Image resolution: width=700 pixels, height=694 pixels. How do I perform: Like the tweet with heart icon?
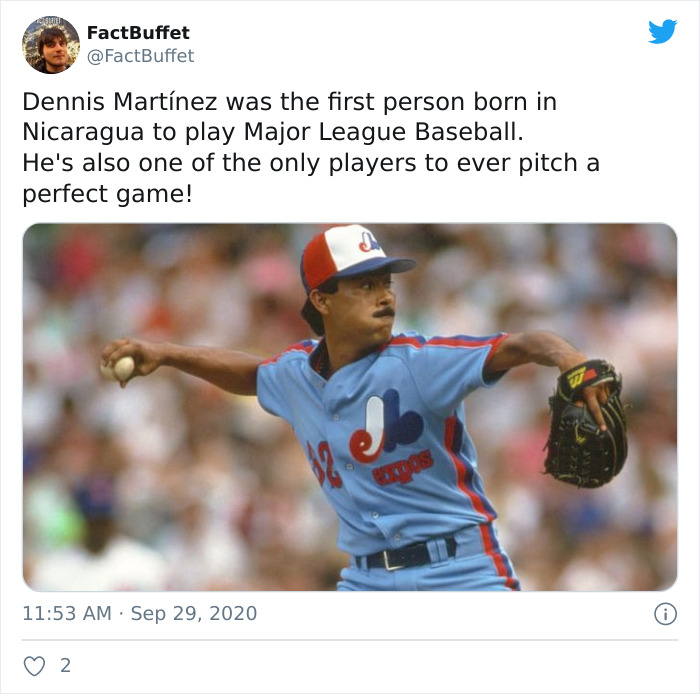coord(34,666)
